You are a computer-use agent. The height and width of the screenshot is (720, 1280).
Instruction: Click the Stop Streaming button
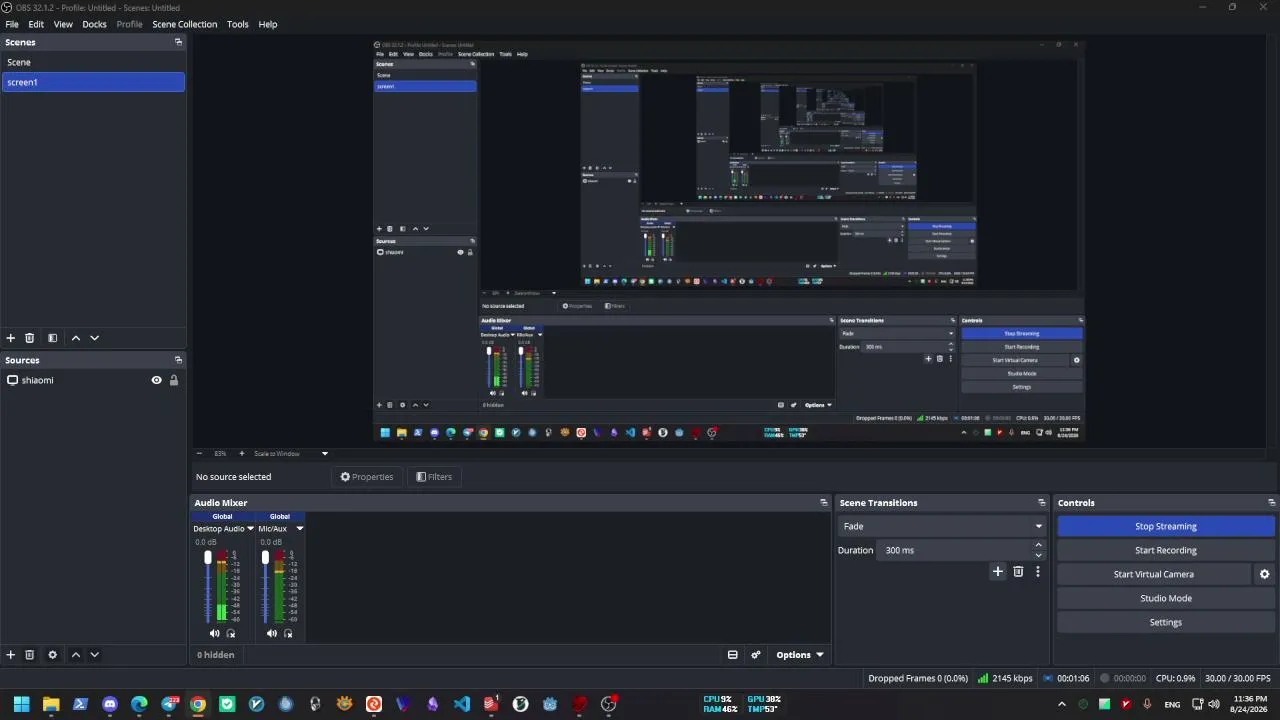point(1166,526)
